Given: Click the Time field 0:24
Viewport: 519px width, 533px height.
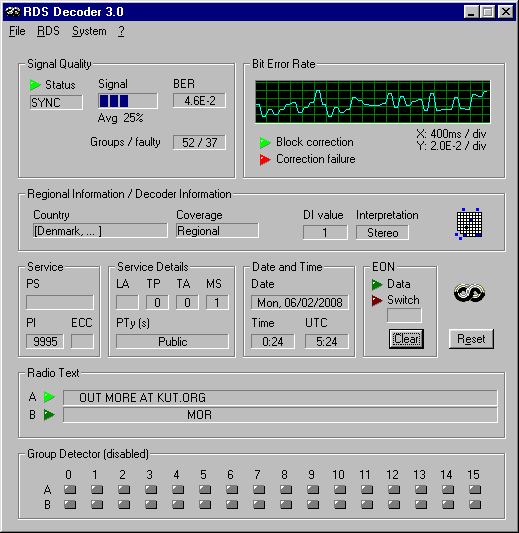Looking at the screenshot, I should click(x=273, y=341).
